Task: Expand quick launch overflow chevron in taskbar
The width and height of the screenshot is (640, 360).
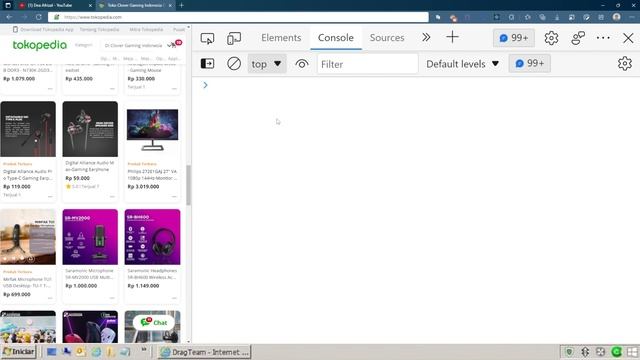Action: pos(144,350)
